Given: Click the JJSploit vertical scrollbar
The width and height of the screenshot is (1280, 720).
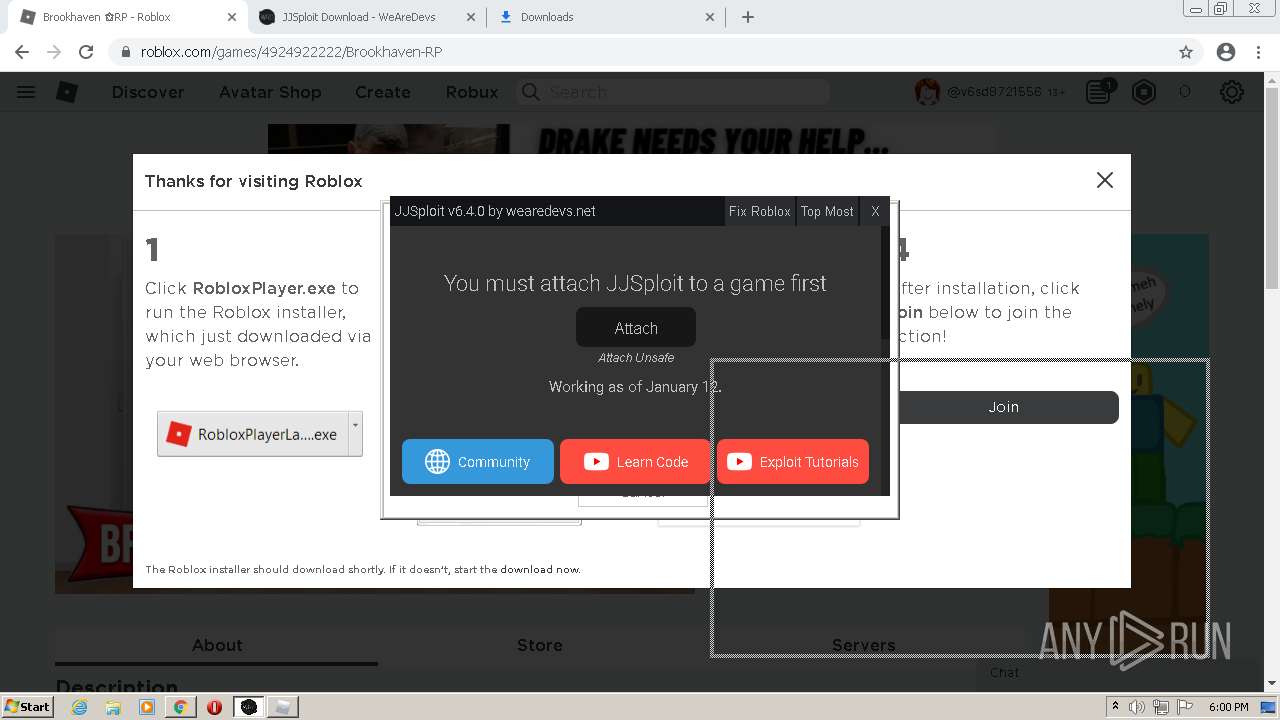Looking at the screenshot, I should 885,360.
